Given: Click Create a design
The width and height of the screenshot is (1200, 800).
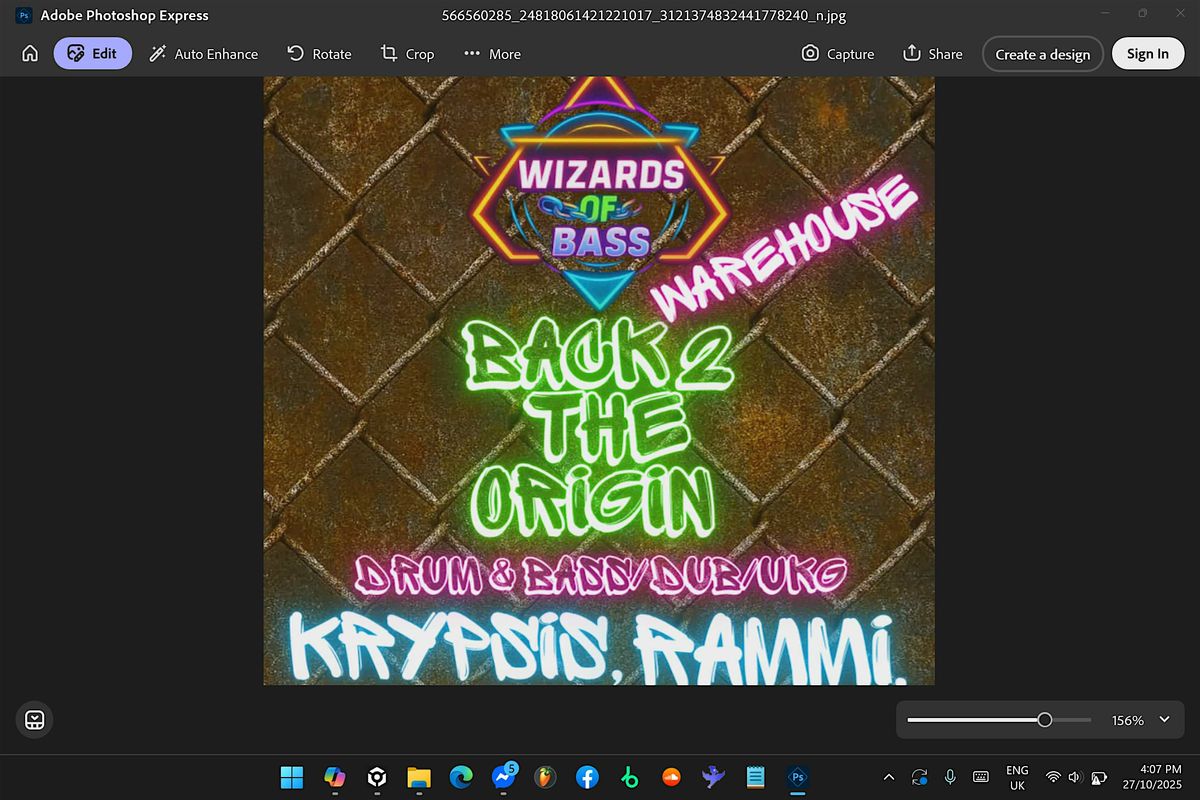Looking at the screenshot, I should [1043, 53].
